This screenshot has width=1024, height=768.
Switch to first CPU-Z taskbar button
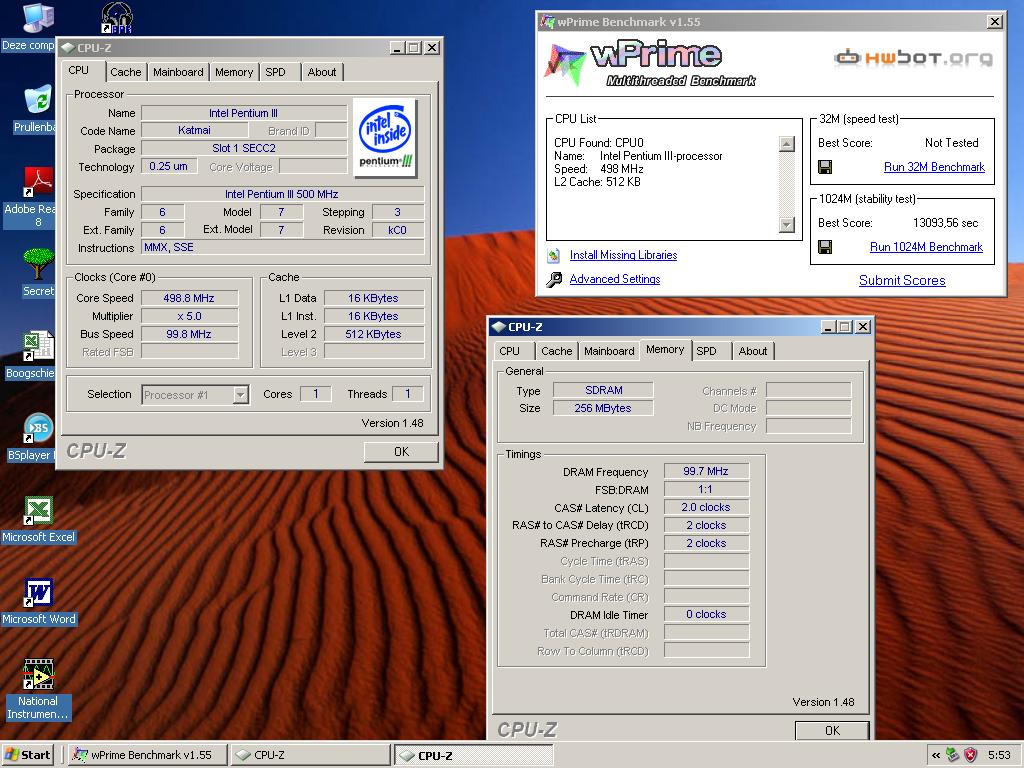point(310,755)
